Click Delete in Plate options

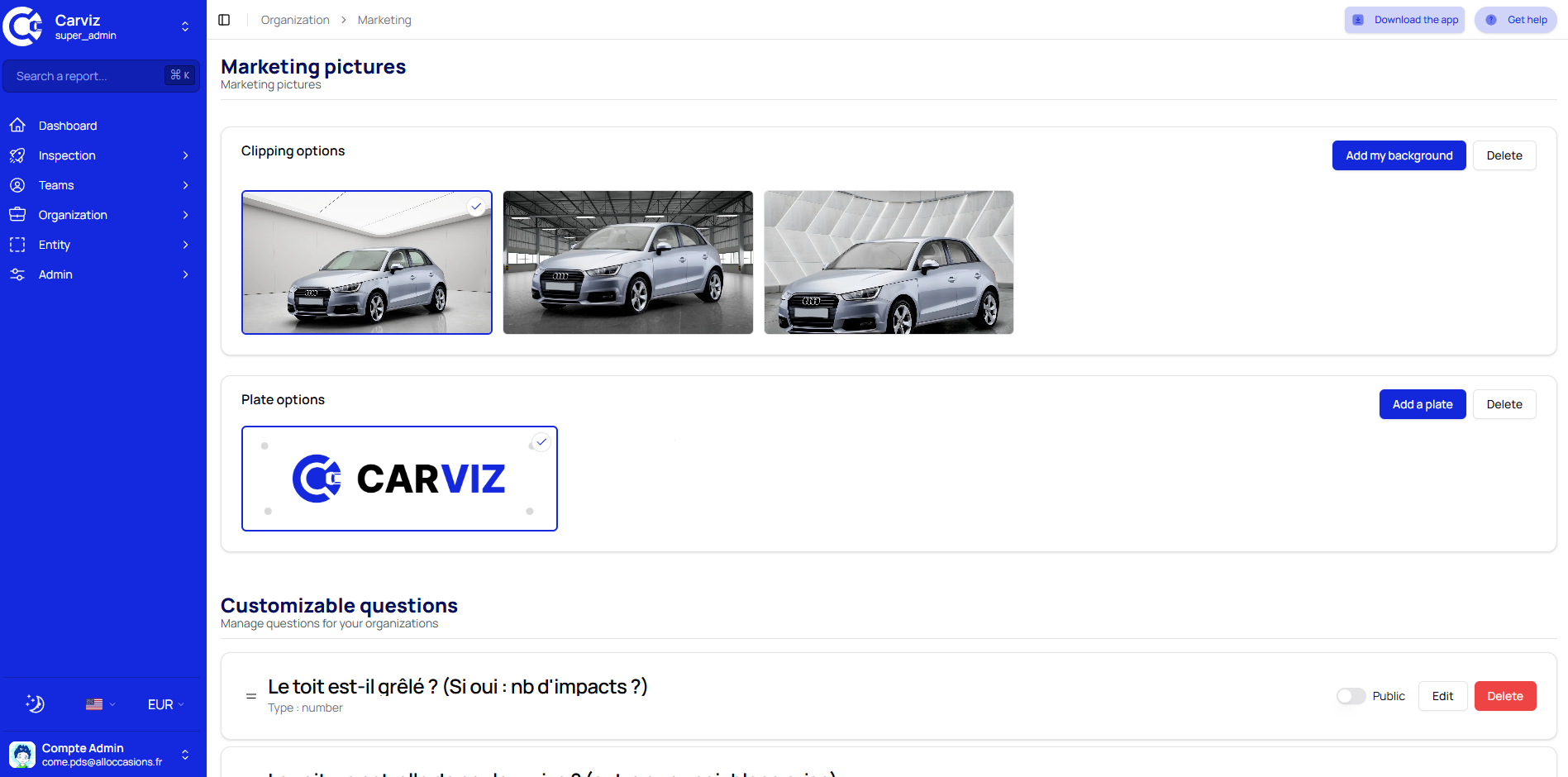point(1504,404)
